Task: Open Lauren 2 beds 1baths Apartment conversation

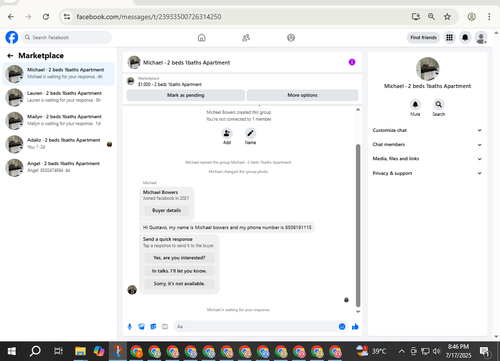Action: pyautogui.click(x=59, y=97)
